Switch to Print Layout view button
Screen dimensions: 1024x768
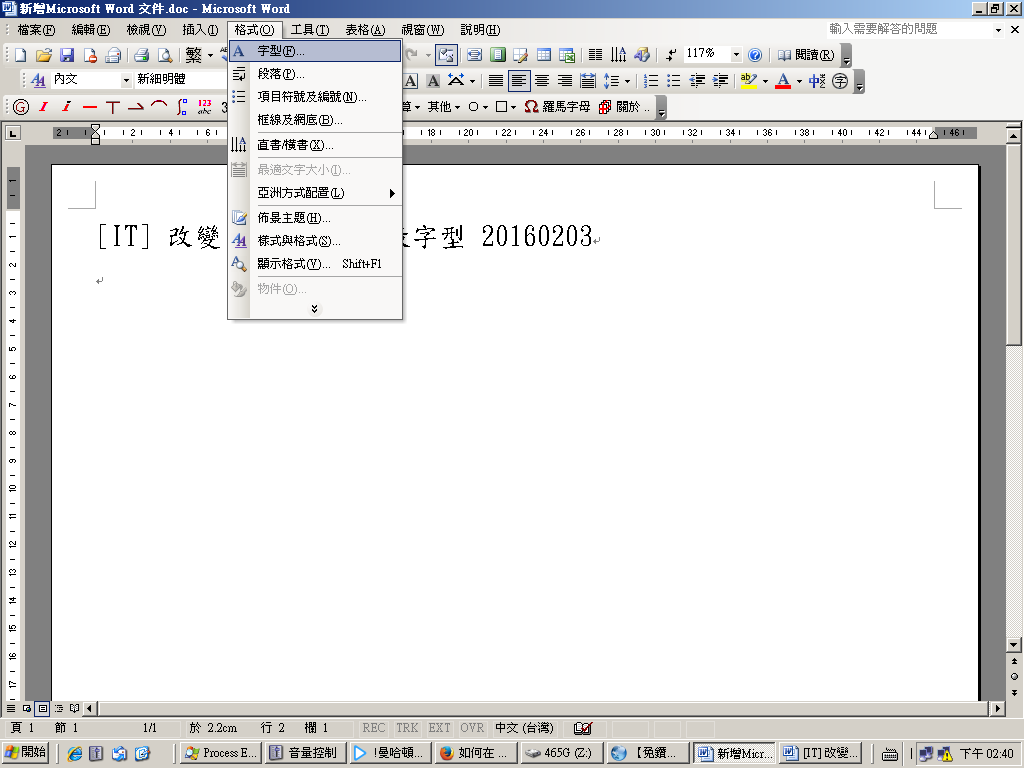click(42, 708)
